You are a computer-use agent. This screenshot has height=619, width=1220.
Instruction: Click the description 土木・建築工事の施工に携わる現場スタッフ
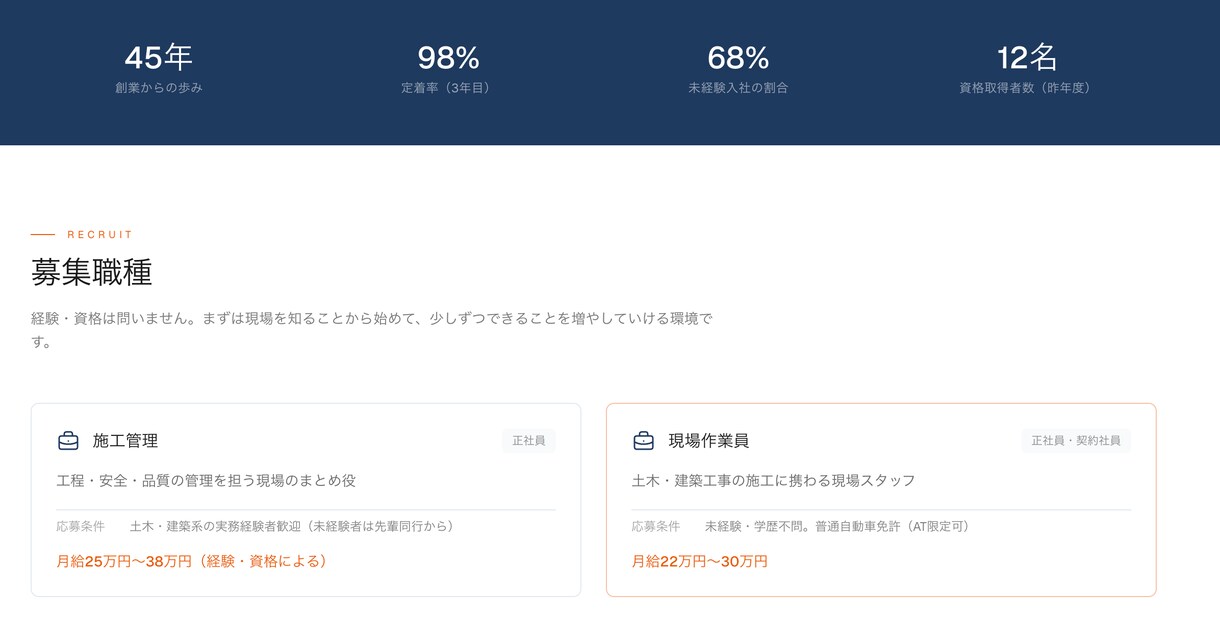tap(774, 481)
